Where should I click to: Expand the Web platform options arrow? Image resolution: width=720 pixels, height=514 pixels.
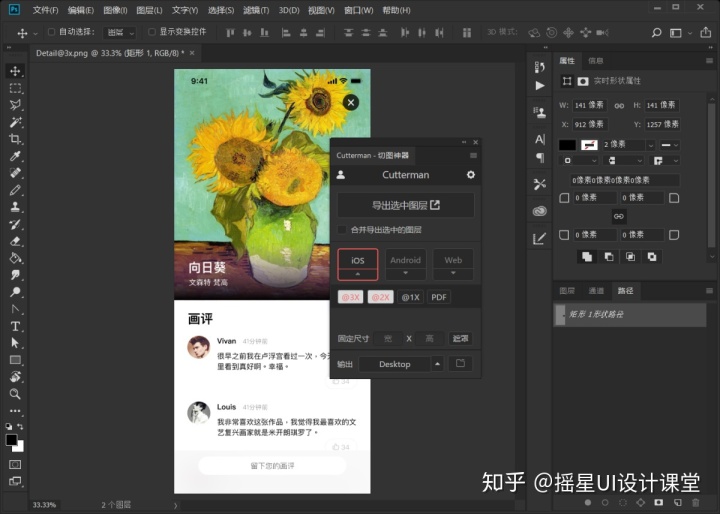(453, 274)
